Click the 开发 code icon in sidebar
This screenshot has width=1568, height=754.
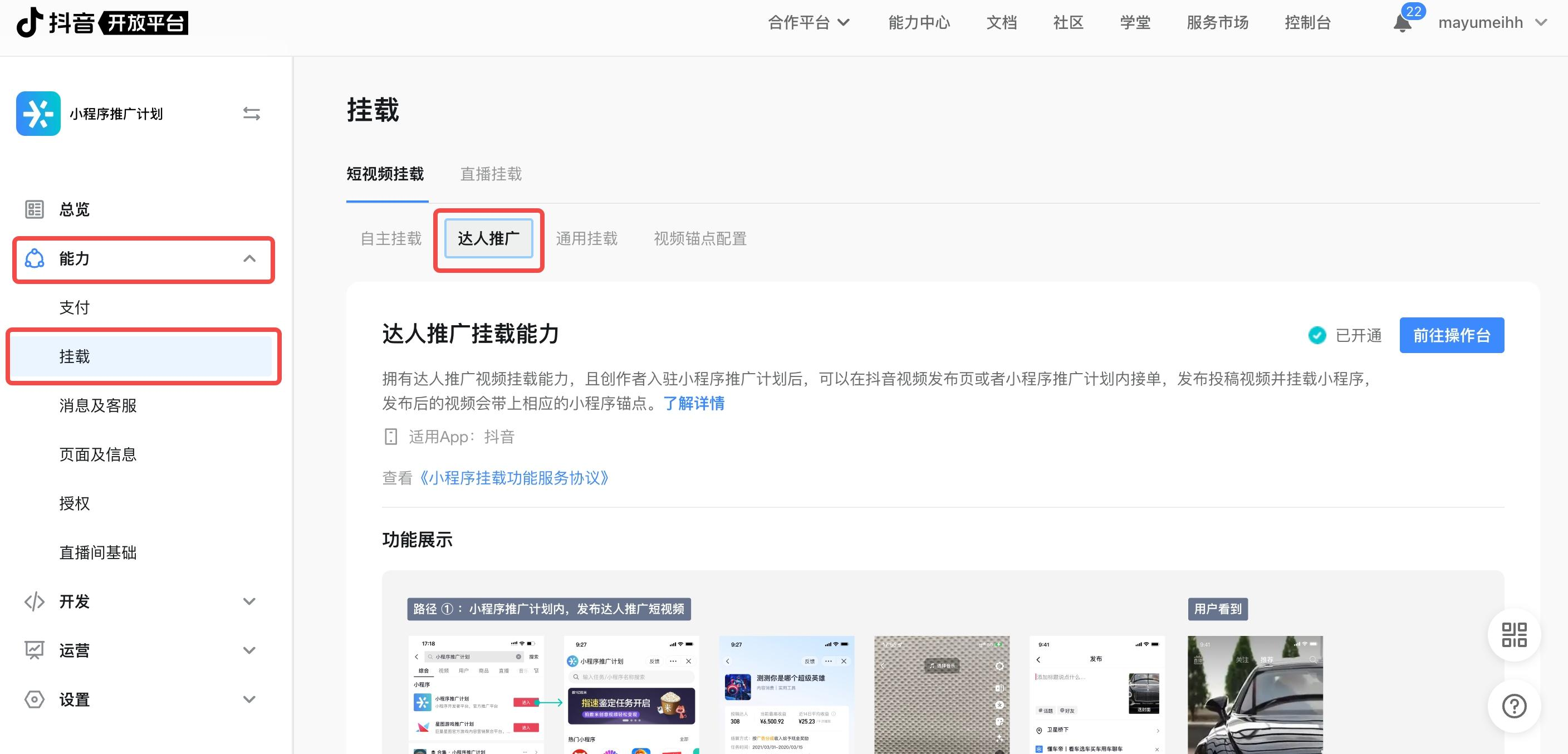coord(34,601)
